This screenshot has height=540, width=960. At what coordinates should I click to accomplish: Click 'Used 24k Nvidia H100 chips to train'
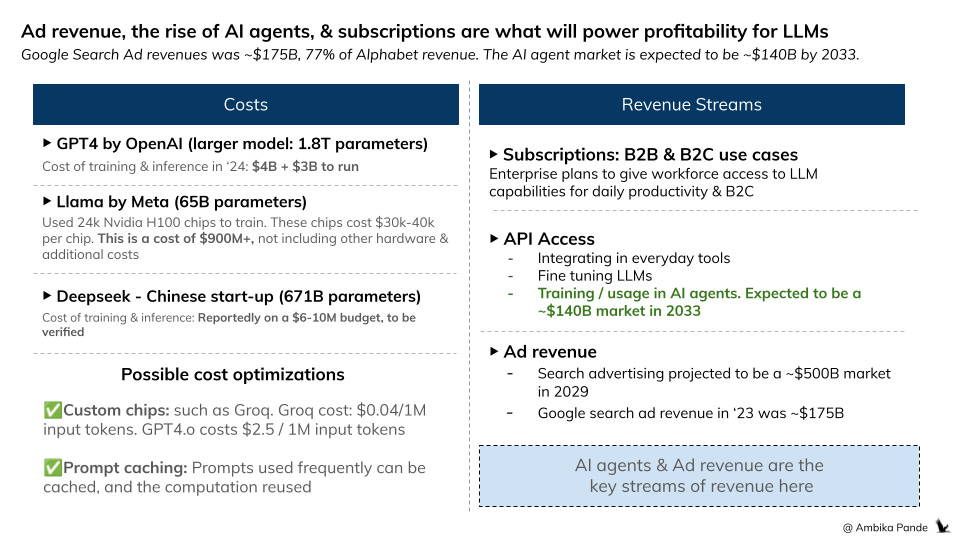(x=154, y=222)
